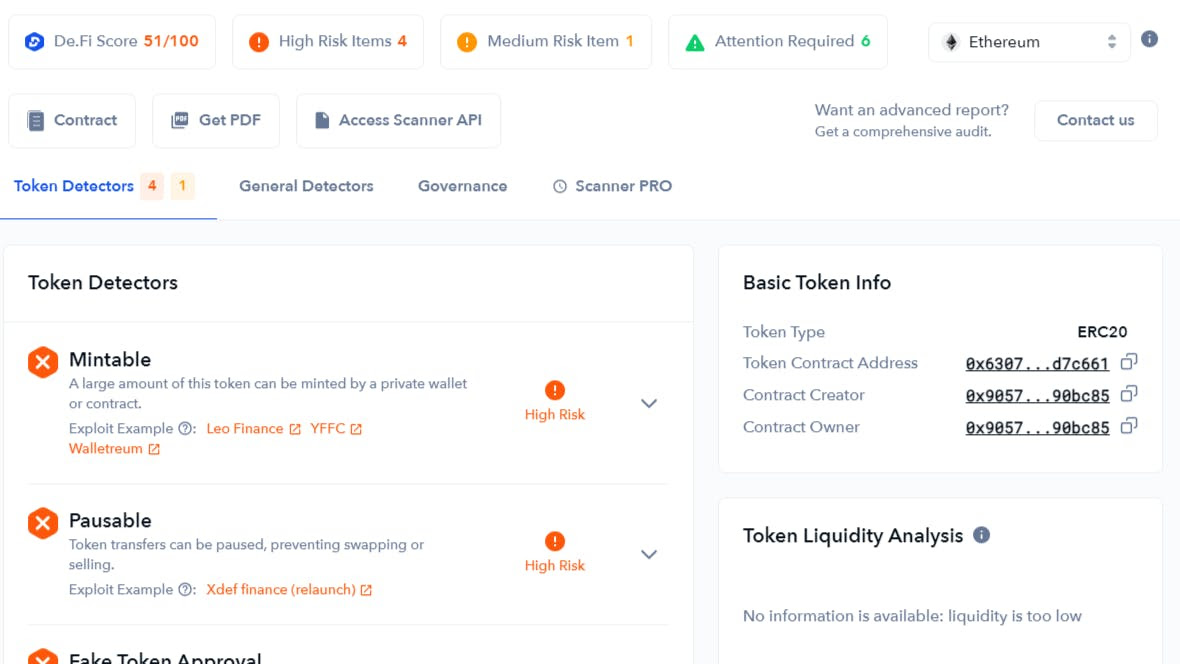The height and width of the screenshot is (664, 1180).
Task: Copy the Contract Creator address
Action: point(1129,395)
